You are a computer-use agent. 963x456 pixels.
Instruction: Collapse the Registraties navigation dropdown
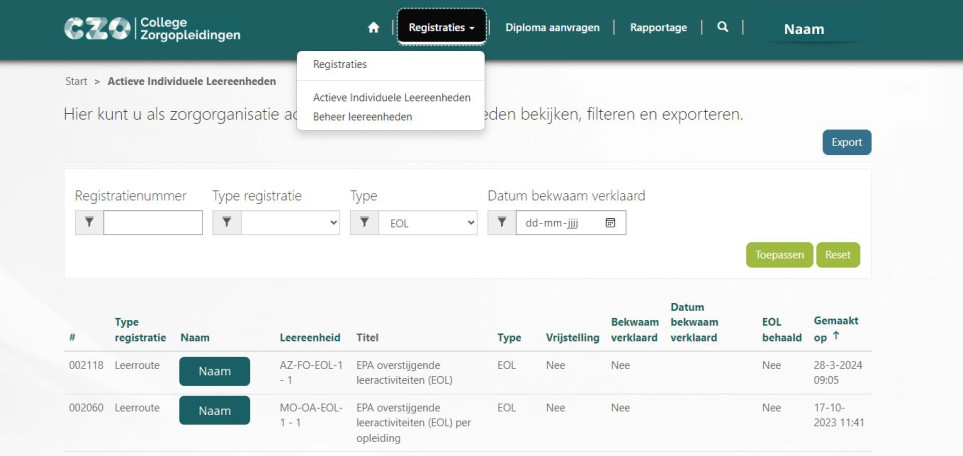(442, 28)
